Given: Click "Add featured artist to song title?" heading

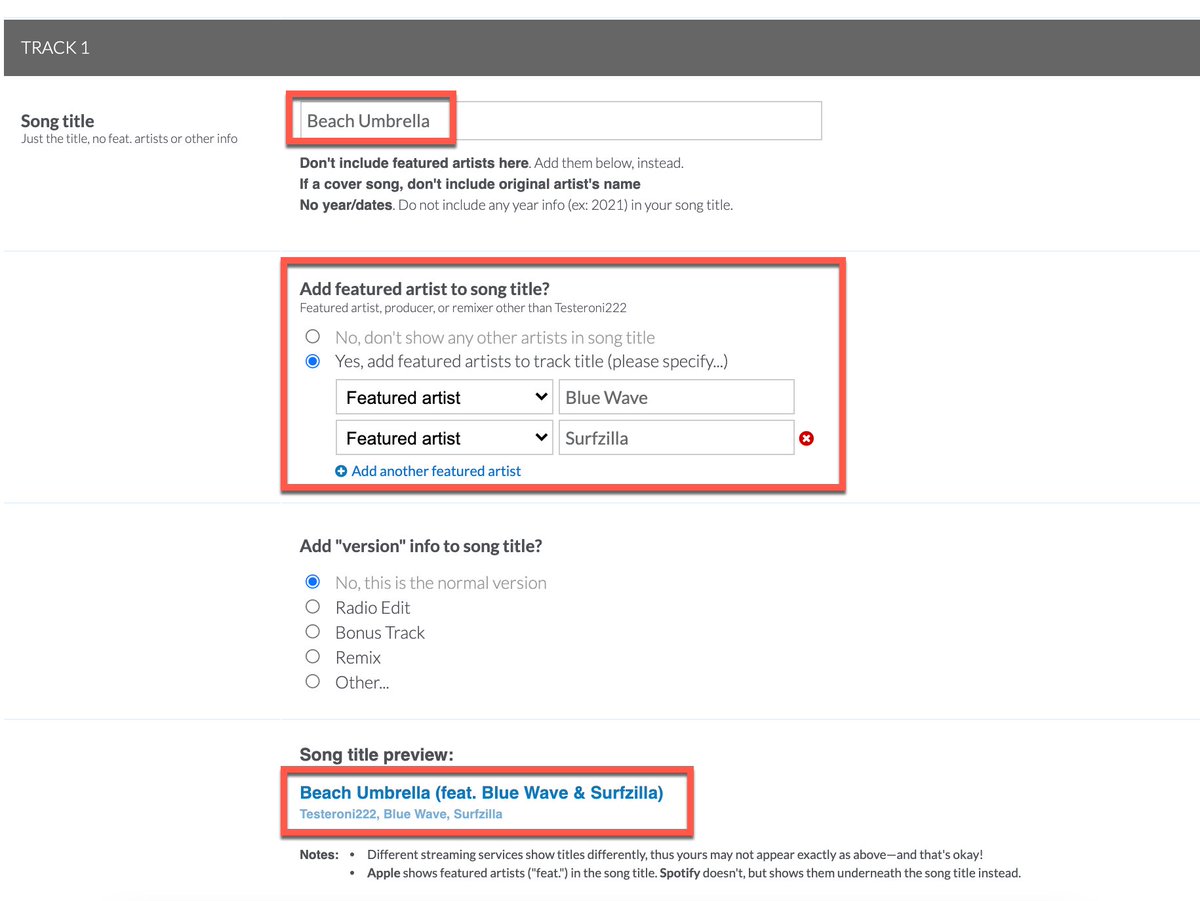Looking at the screenshot, I should click(x=425, y=290).
